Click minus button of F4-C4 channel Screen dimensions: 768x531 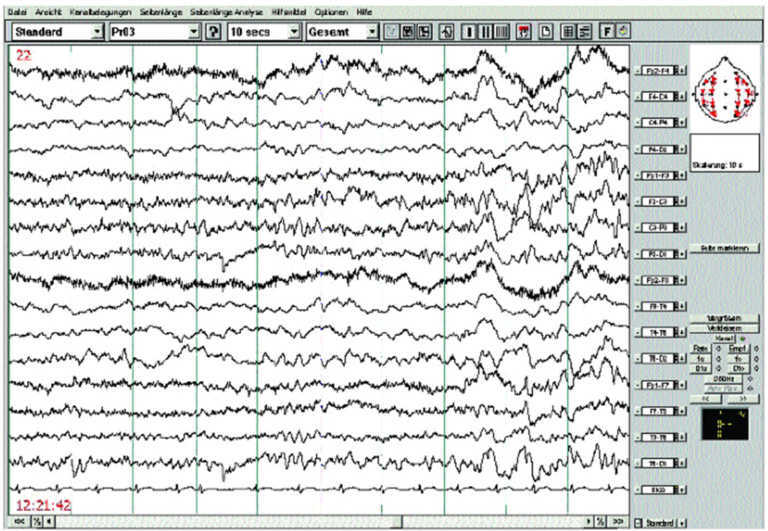click(x=637, y=97)
